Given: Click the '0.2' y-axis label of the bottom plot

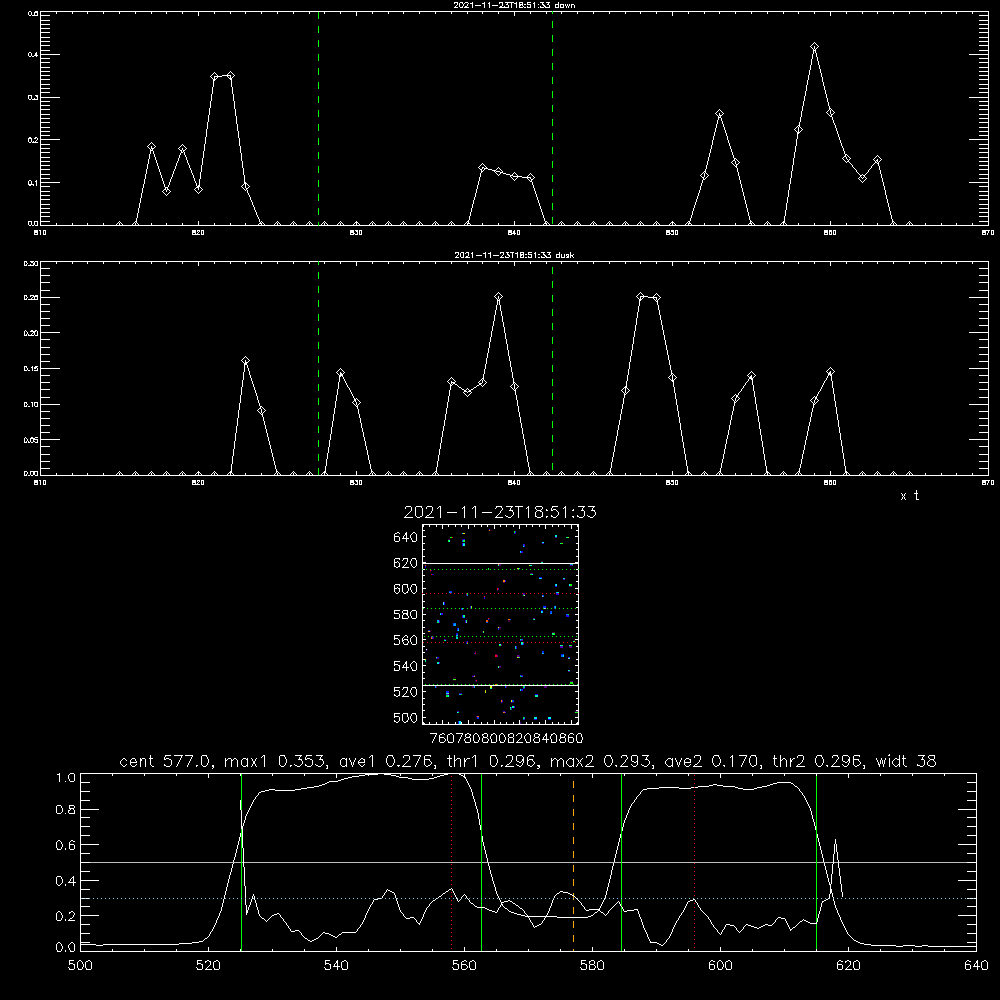Looking at the screenshot, I should 66,916.
